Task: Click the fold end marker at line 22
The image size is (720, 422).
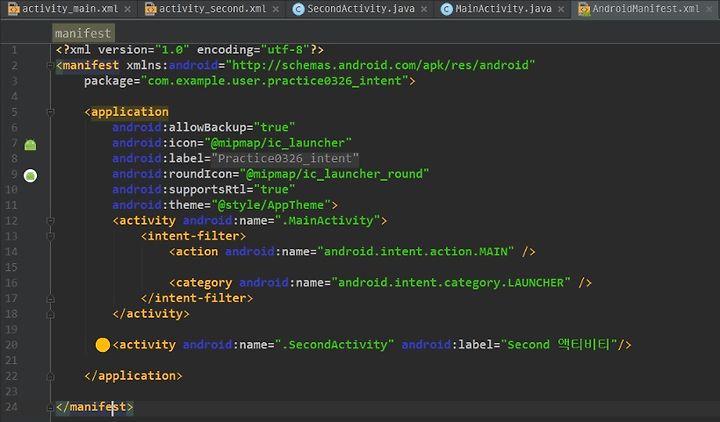Action: (x=51, y=377)
